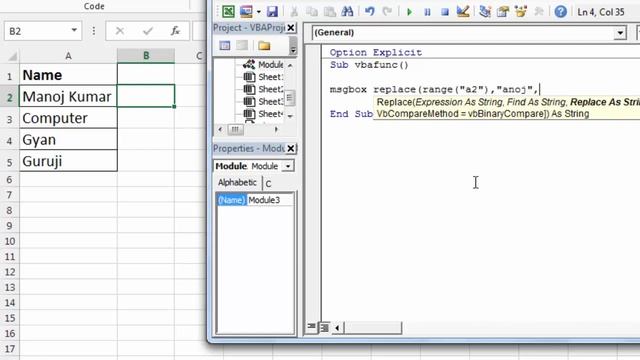The image size is (640, 360).
Task: Click the Cancel X in formula bar
Action: (x=120, y=31)
